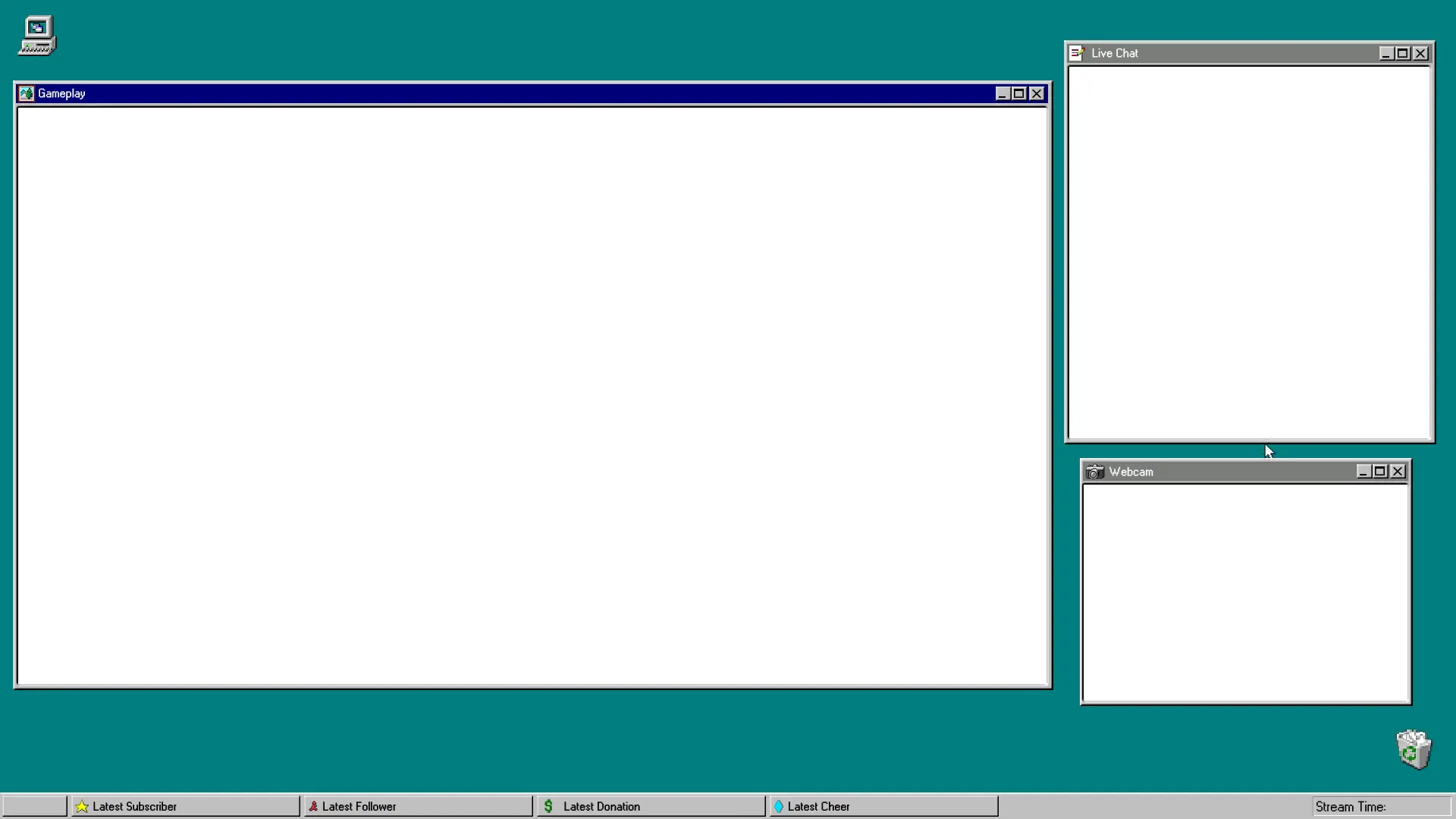Select the Latest Donation taskbar button

coord(651,806)
